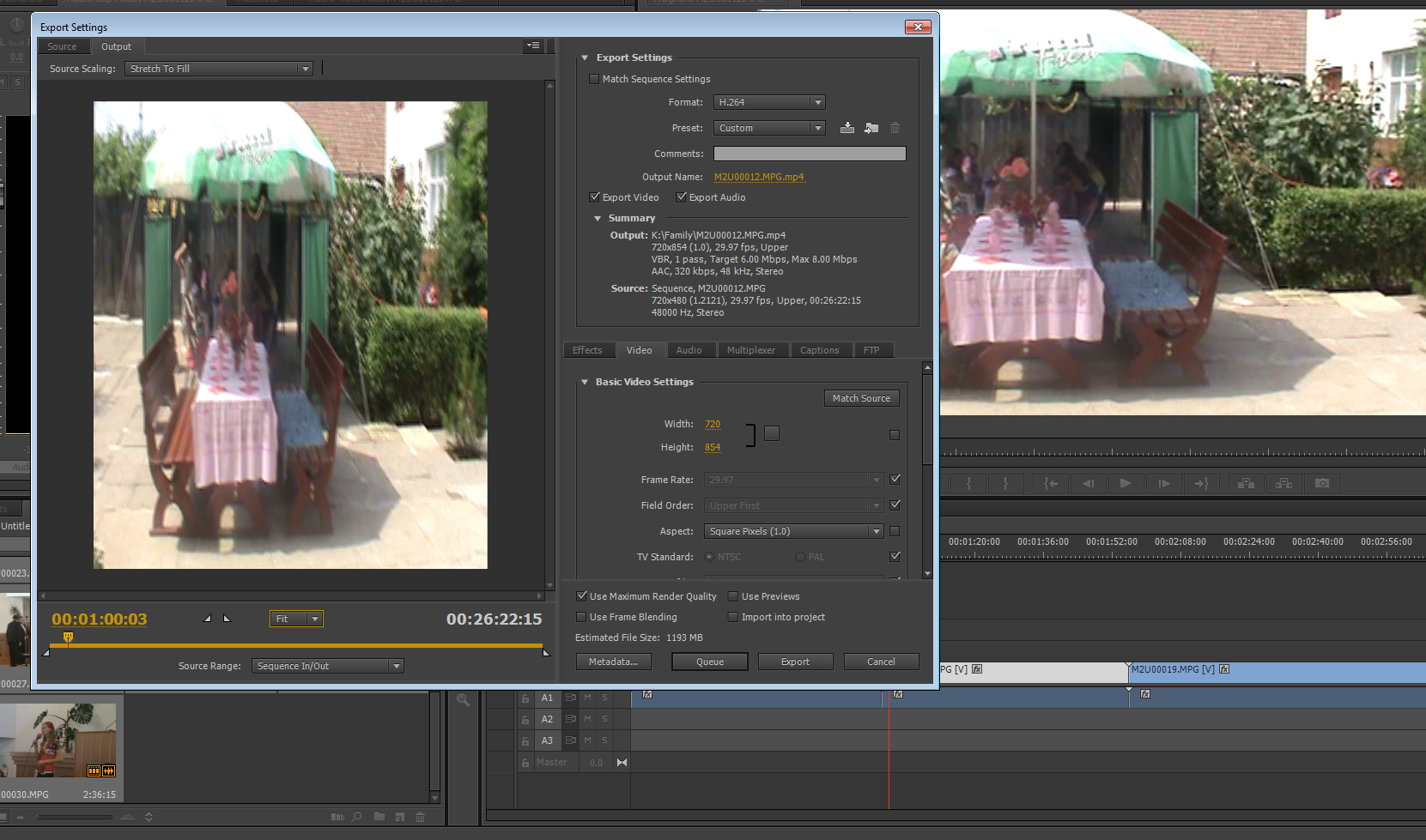Collapse the Summary section
Image resolution: width=1426 pixels, height=840 pixels.
(x=598, y=219)
